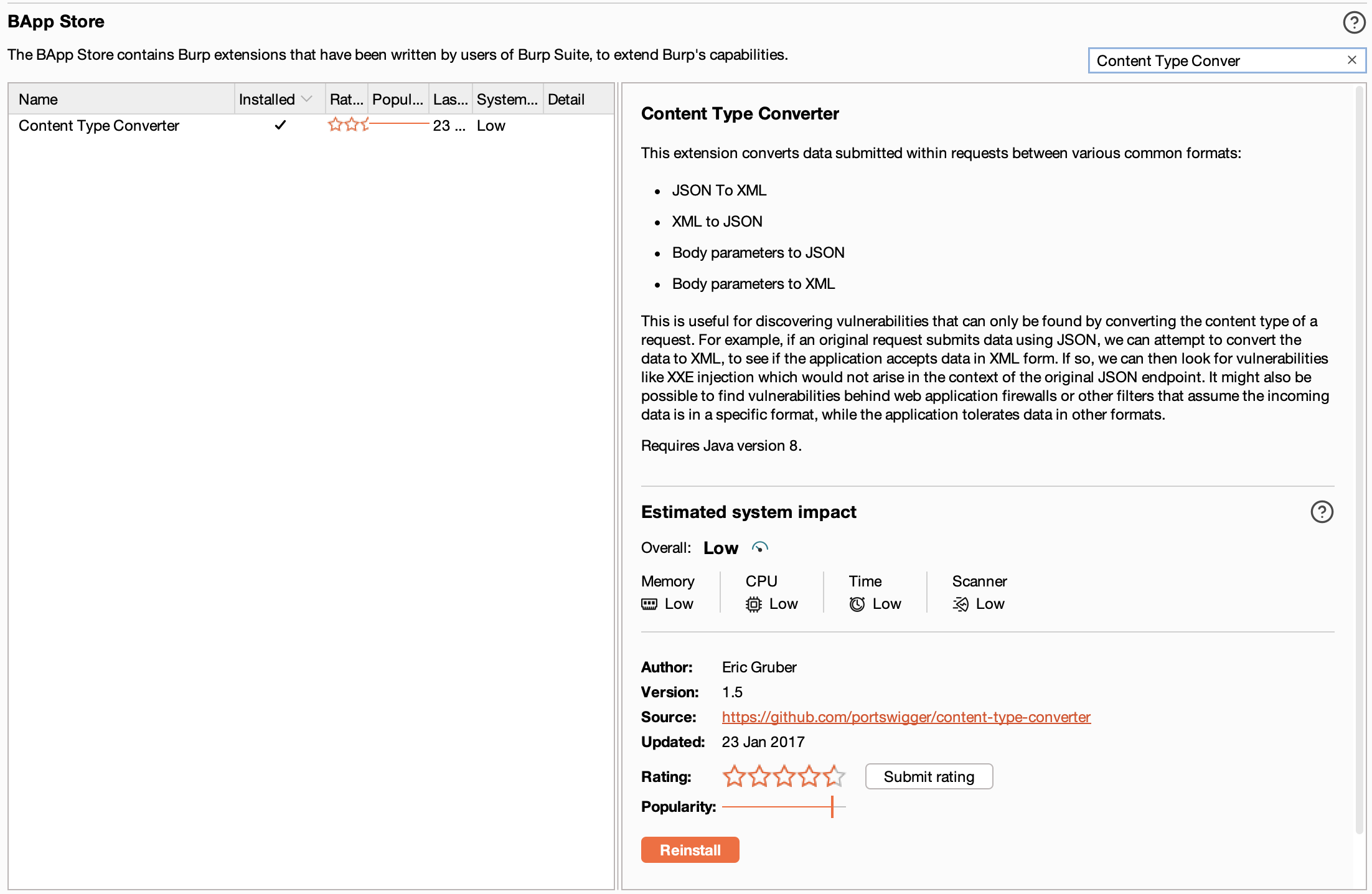Clear the search field with the X icon
The width and height of the screenshot is (1372, 894).
click(x=1351, y=60)
